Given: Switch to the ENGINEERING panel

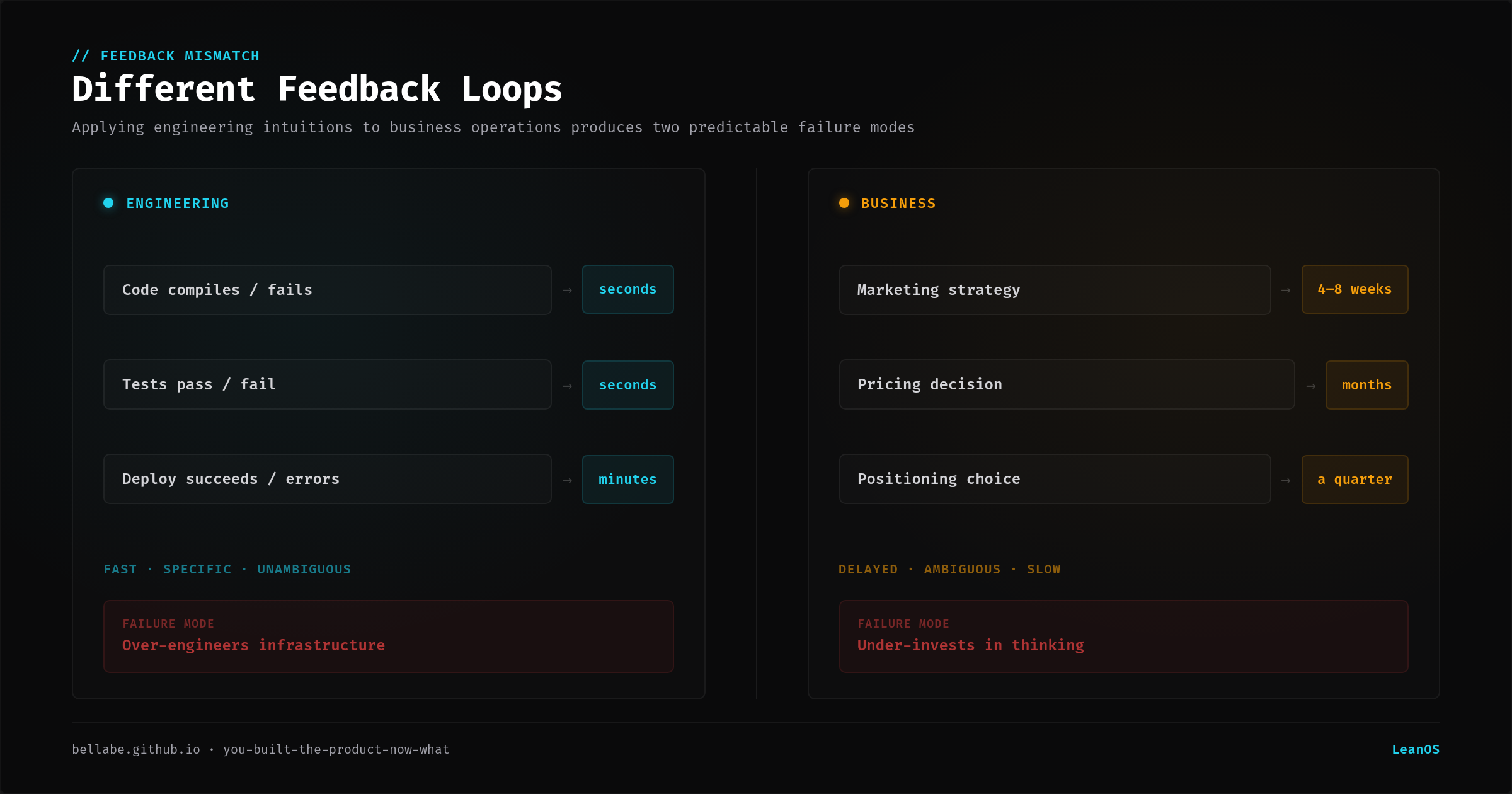Looking at the screenshot, I should point(178,203).
